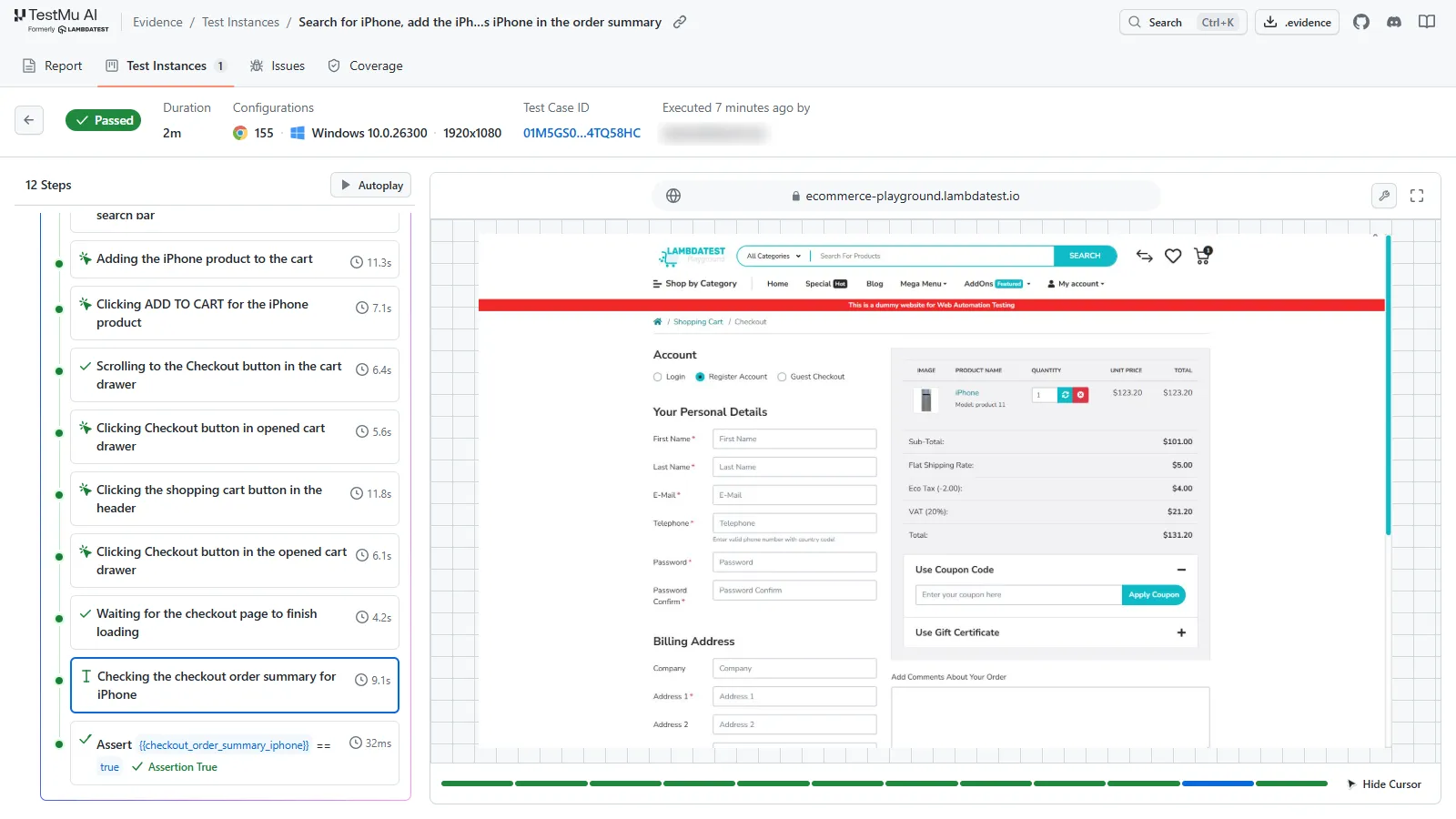The image size is (1456, 819).
Task: Copy link icon next to test title
Action: 680,22
